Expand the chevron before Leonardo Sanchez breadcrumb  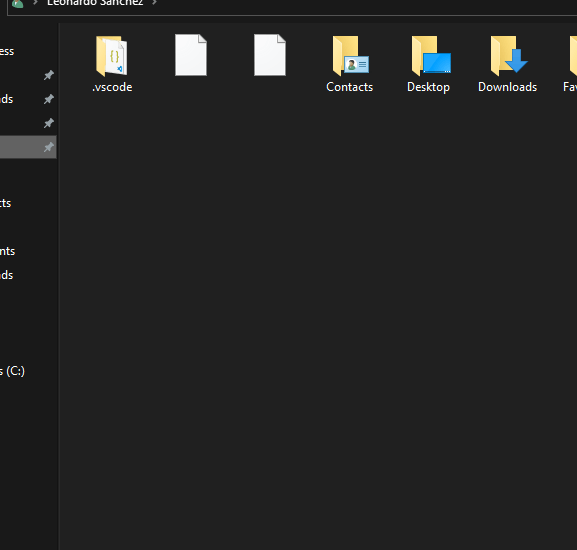[35, 3]
